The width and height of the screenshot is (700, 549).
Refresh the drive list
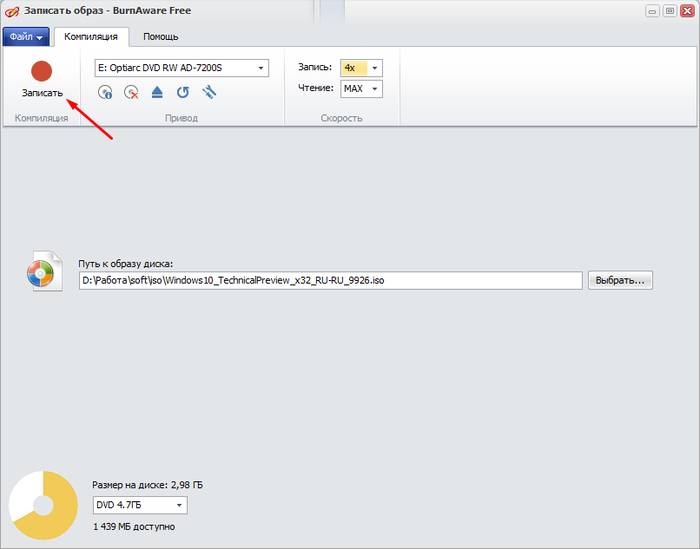(183, 92)
